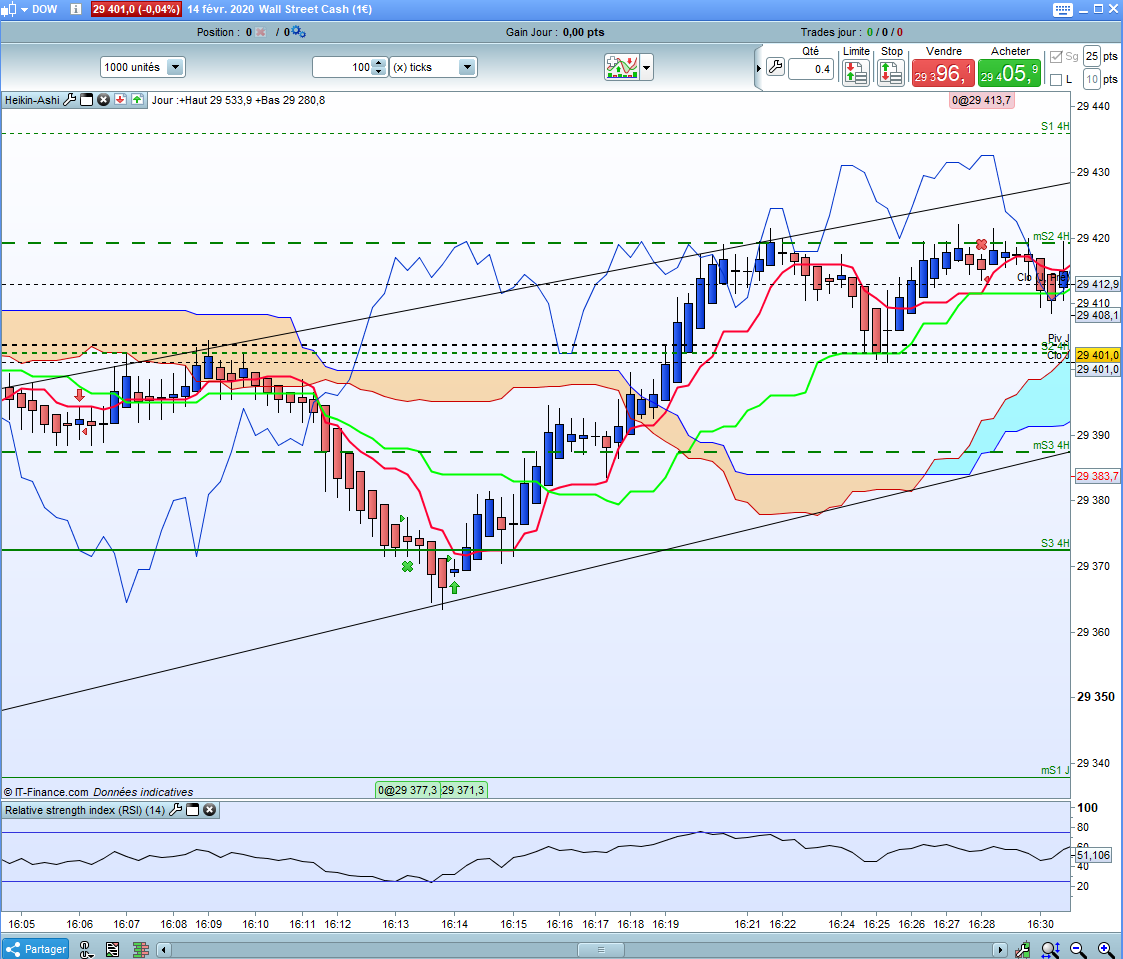
Task: Click the 51,106 RSI value label
Action: [1093, 855]
